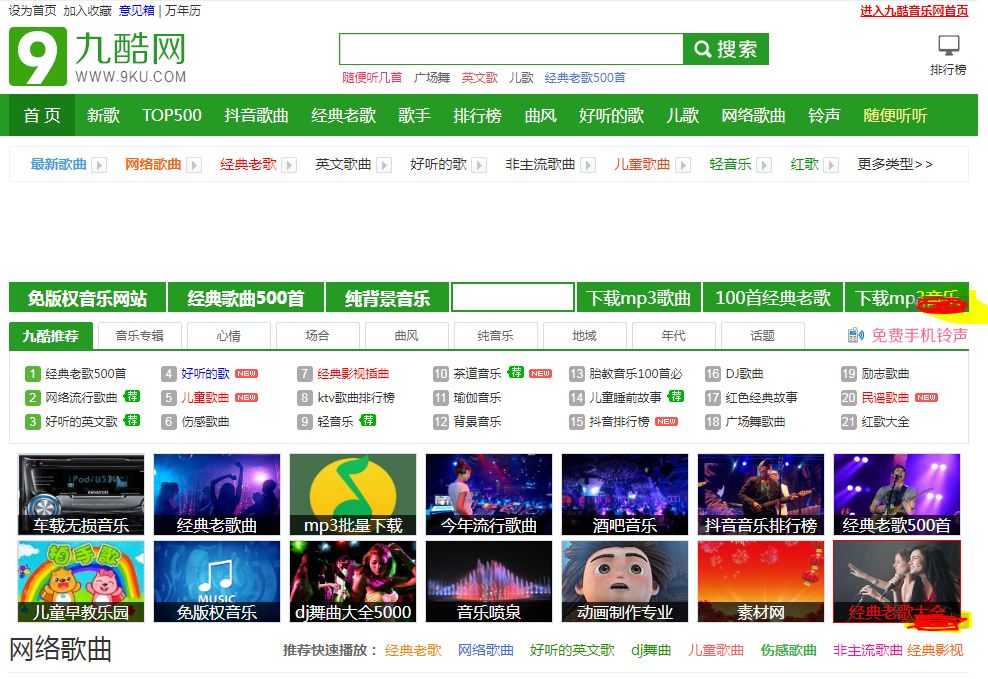The width and height of the screenshot is (988, 679).
Task: Switch to the 心情 tab
Action: click(229, 336)
